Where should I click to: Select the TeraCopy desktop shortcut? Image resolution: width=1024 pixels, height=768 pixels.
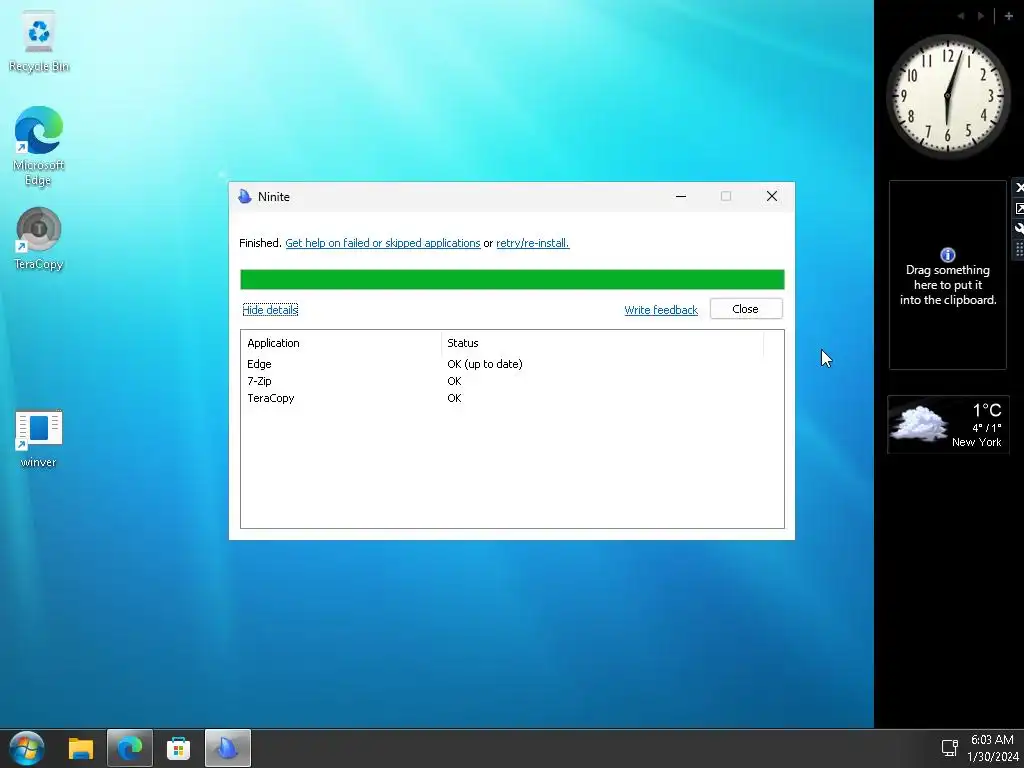[39, 238]
